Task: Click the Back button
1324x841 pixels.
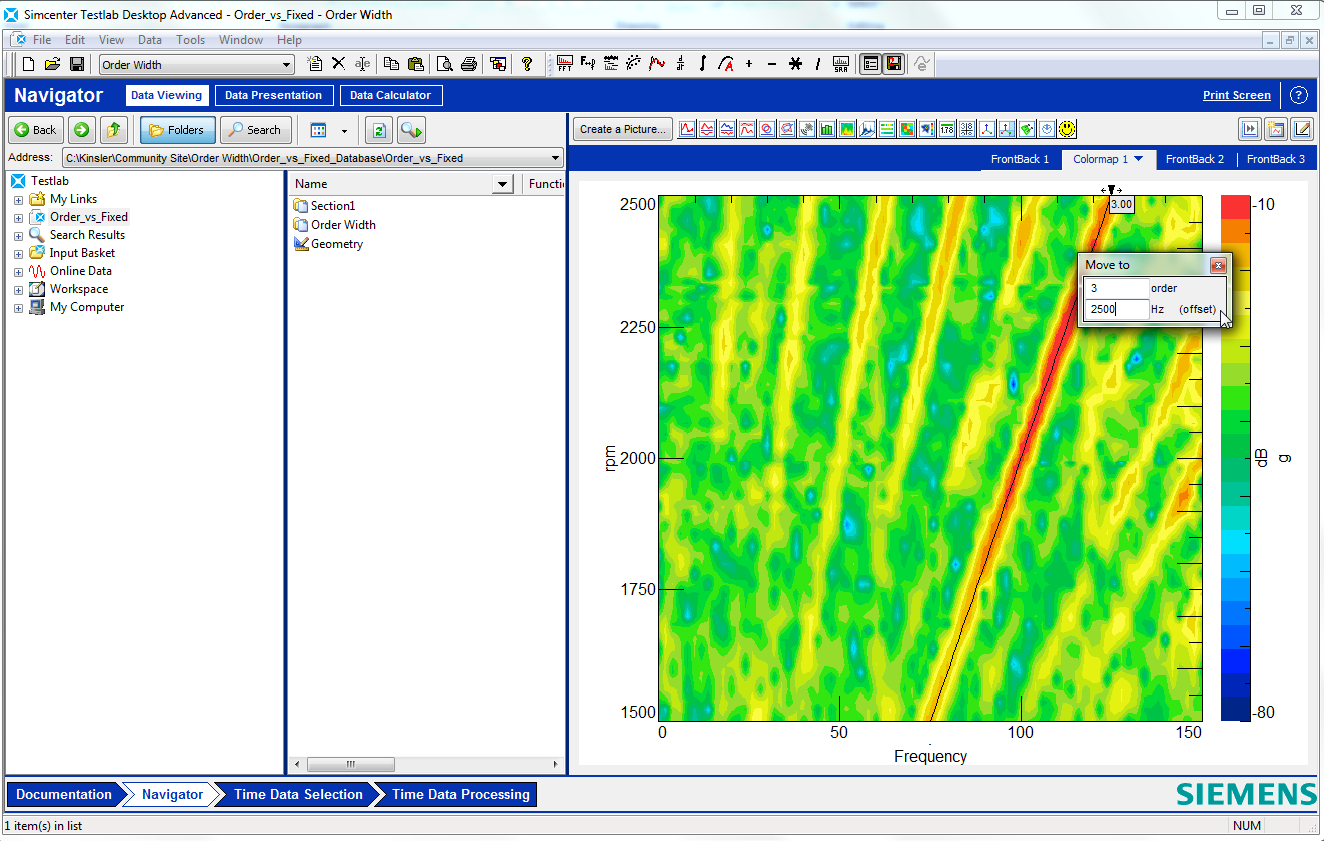Action: (x=36, y=130)
